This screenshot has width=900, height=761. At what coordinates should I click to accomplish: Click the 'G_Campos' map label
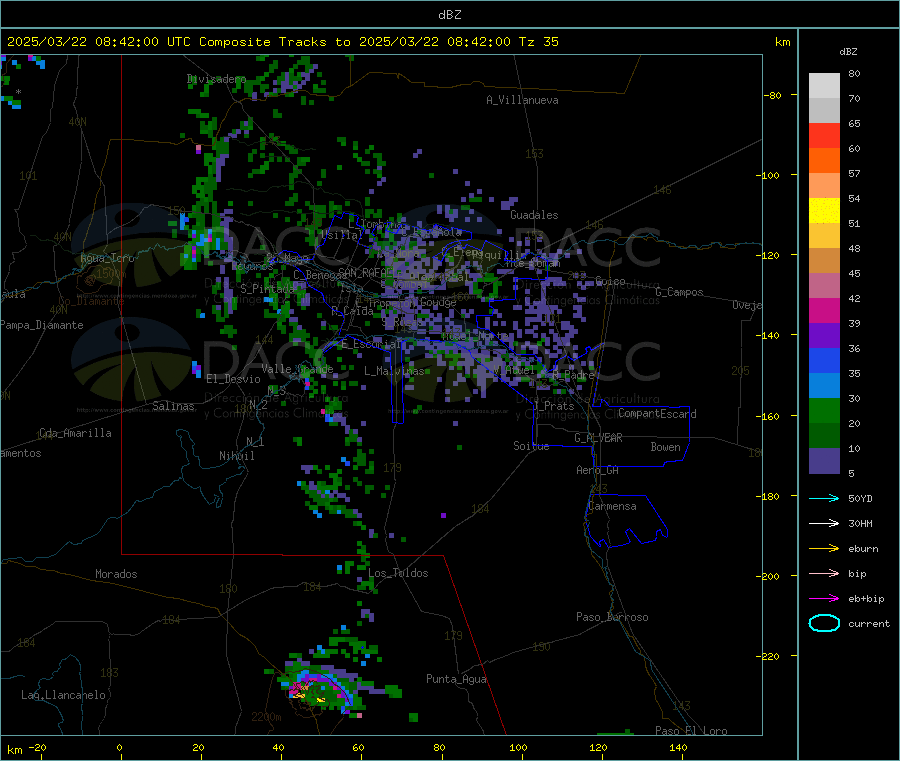click(679, 292)
